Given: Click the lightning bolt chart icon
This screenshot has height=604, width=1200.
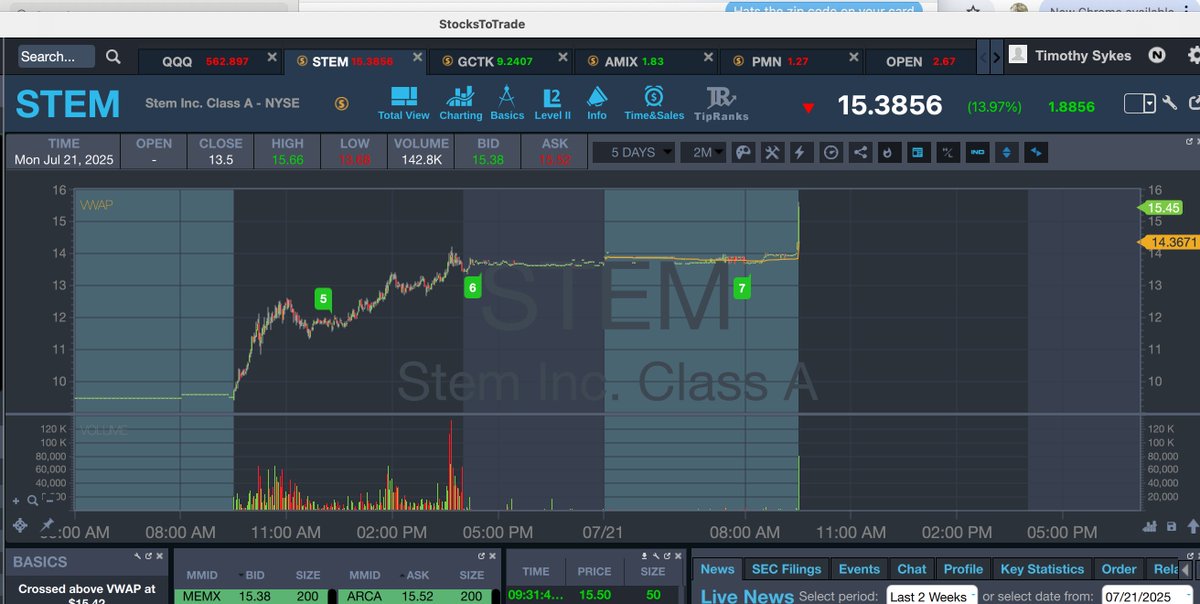Looking at the screenshot, I should point(801,153).
